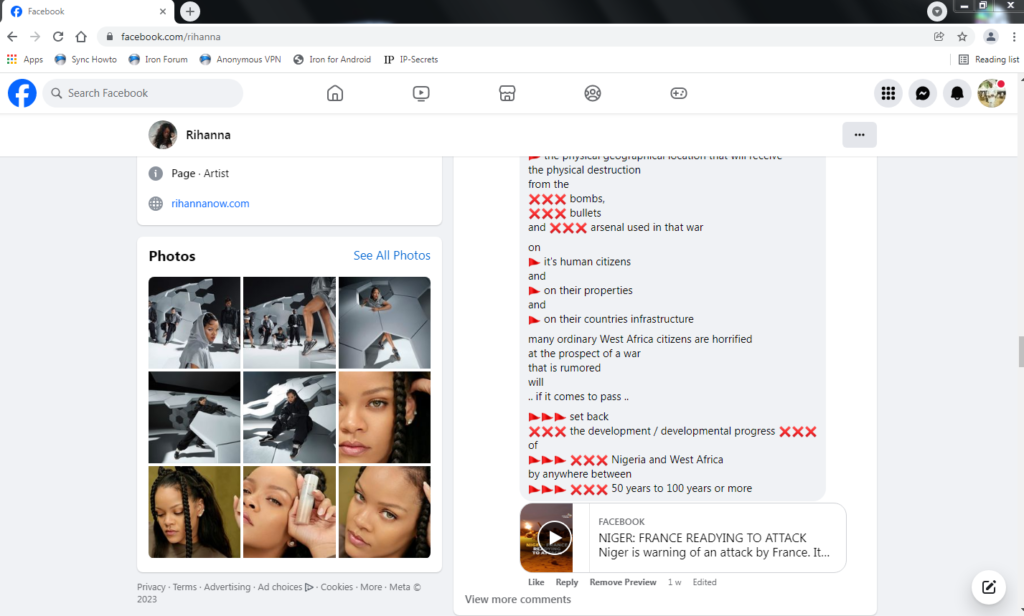Open the Anonymous VPN bookmark

(240, 59)
